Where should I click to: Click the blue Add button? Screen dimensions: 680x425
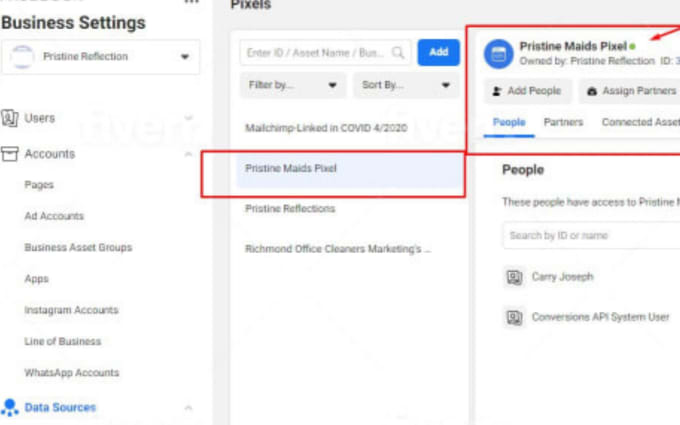tap(438, 52)
